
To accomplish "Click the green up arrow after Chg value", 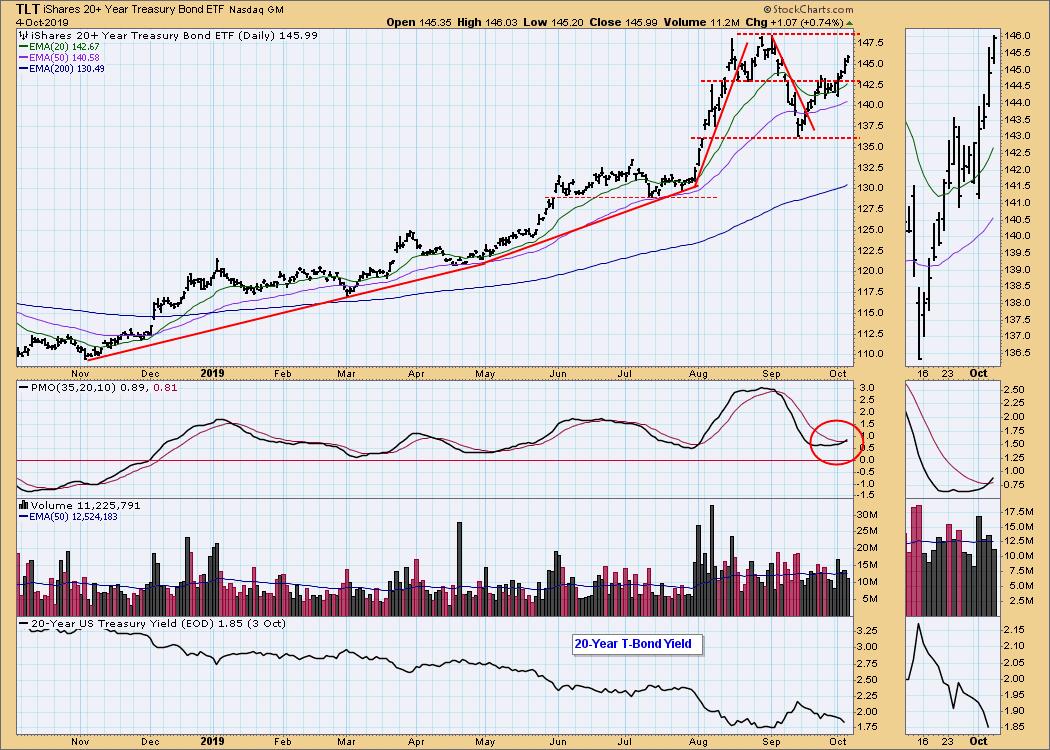I will (x=850, y=23).
